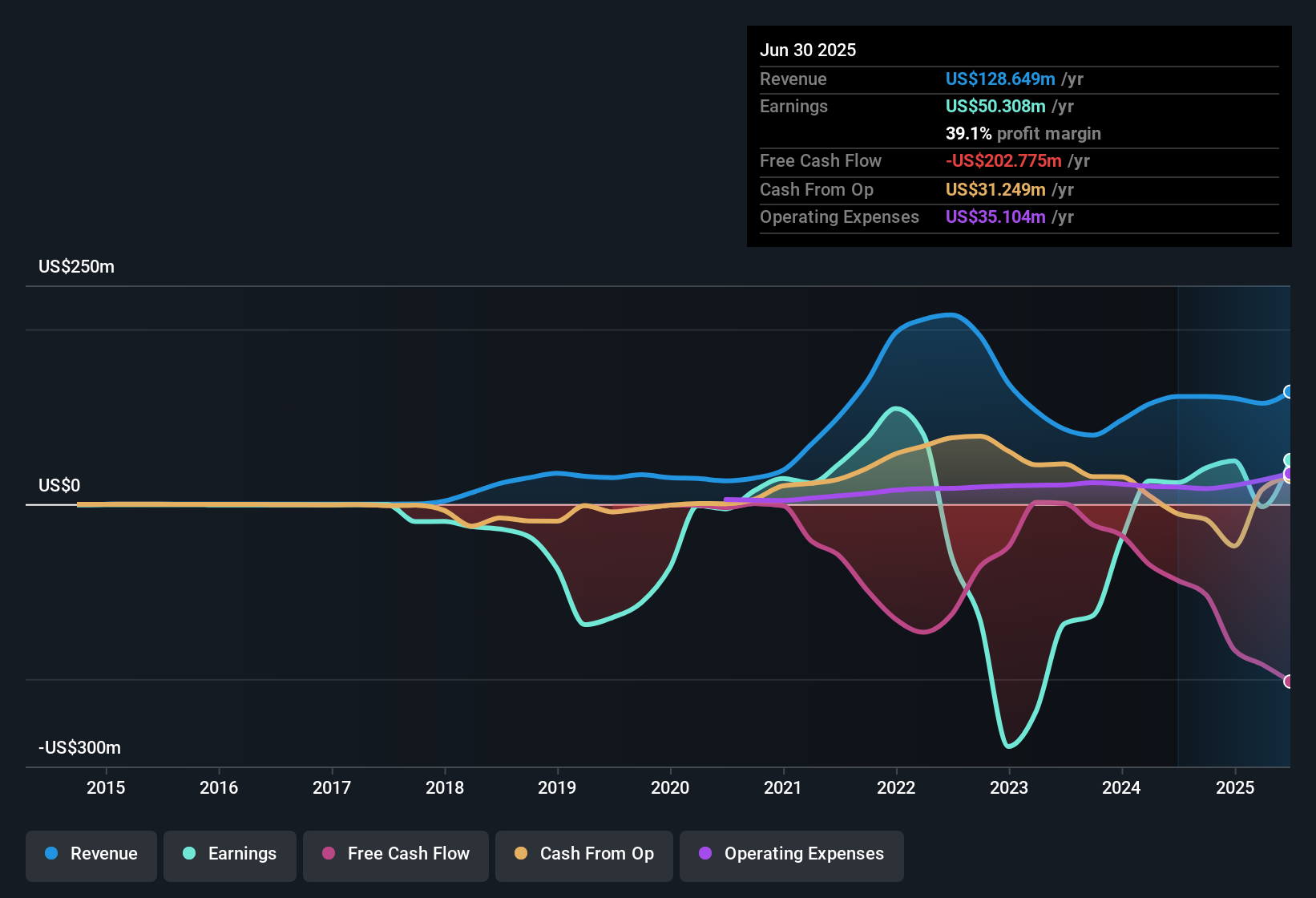
Task: Select the 2023 label on the timeline axis
Action: pos(1009,787)
